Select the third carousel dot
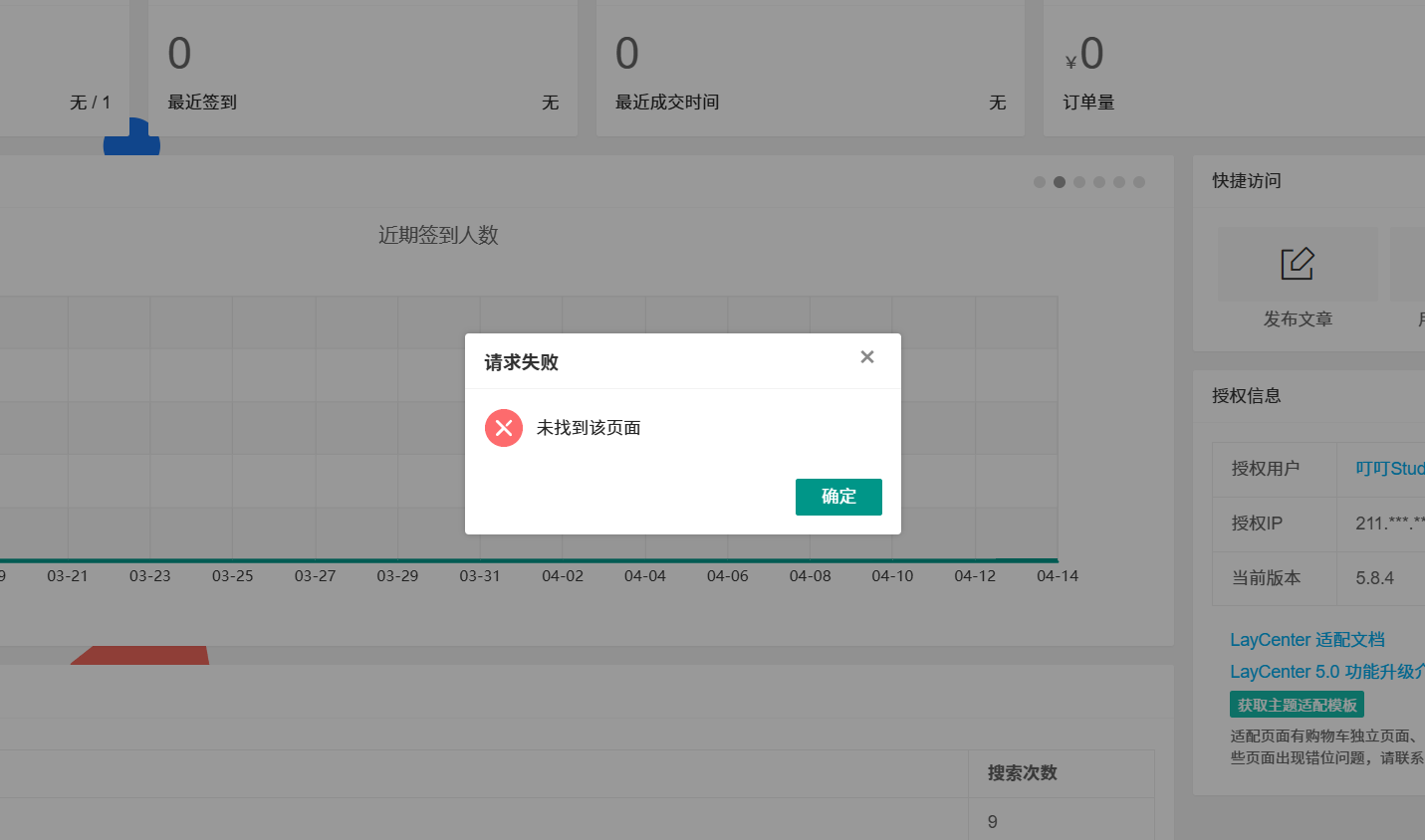The width and height of the screenshot is (1425, 840). click(1079, 182)
